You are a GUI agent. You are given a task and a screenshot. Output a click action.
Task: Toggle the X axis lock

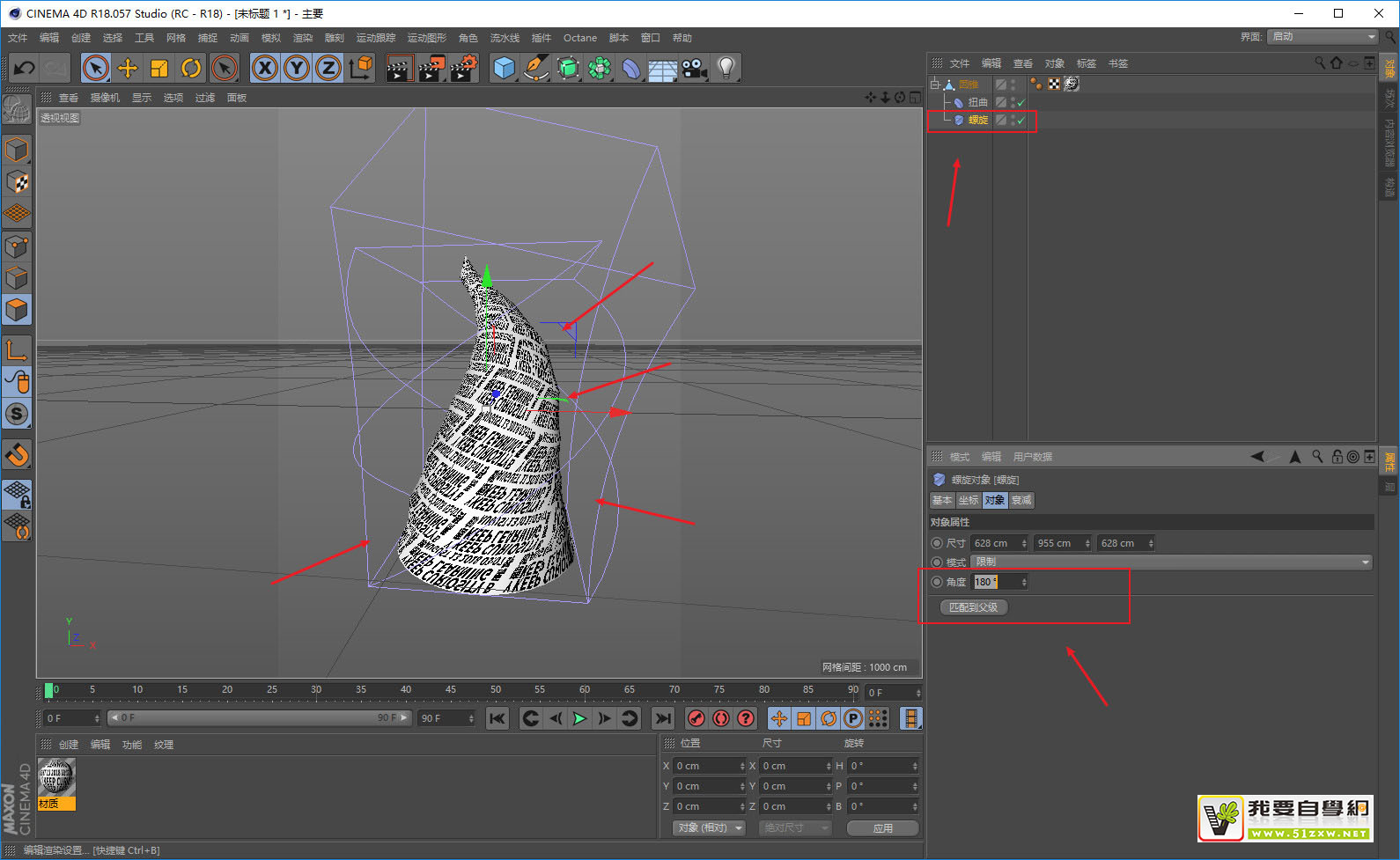(265, 68)
